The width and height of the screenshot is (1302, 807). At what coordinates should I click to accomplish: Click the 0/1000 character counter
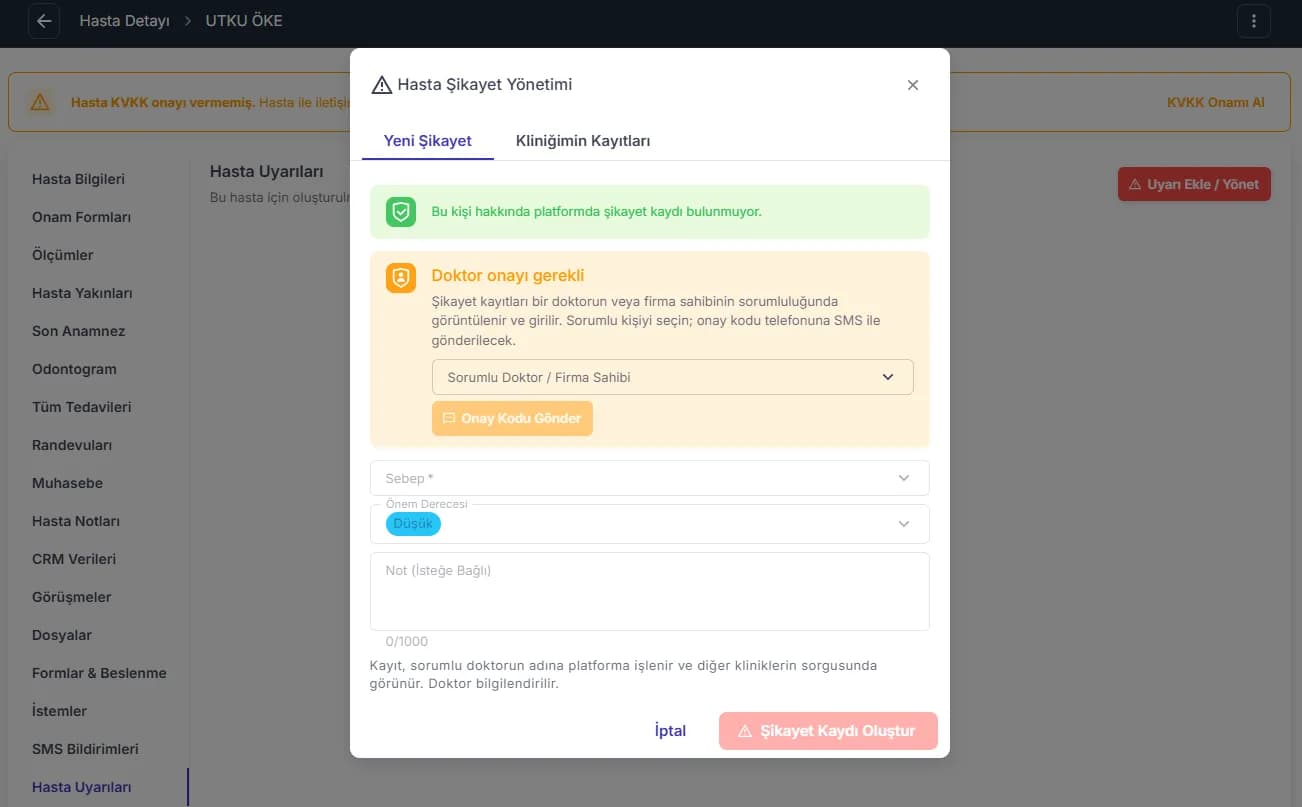pyautogui.click(x=407, y=641)
